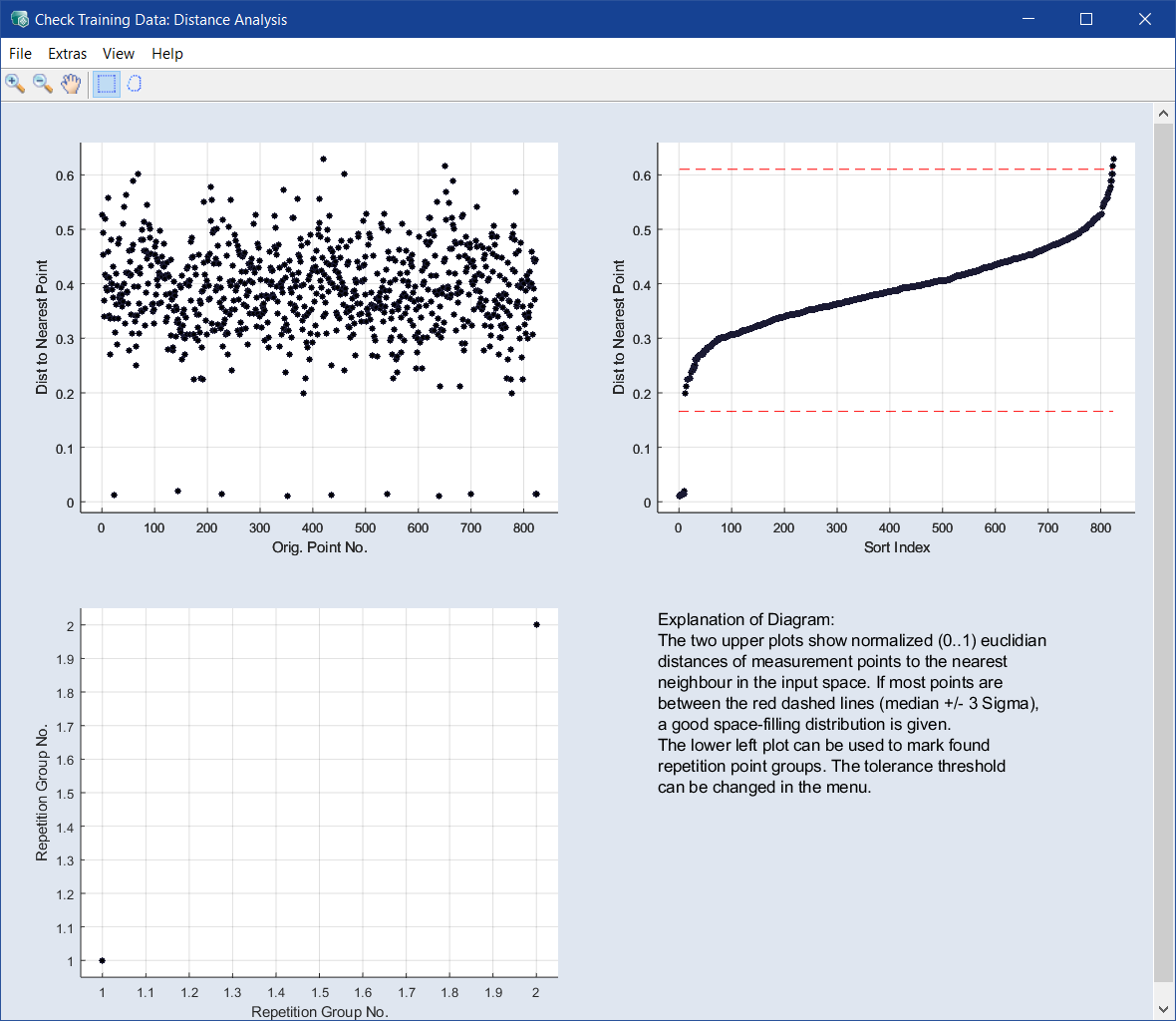Click the scrollbar up arrow
Image resolution: width=1176 pixels, height=1021 pixels.
tap(1163, 113)
